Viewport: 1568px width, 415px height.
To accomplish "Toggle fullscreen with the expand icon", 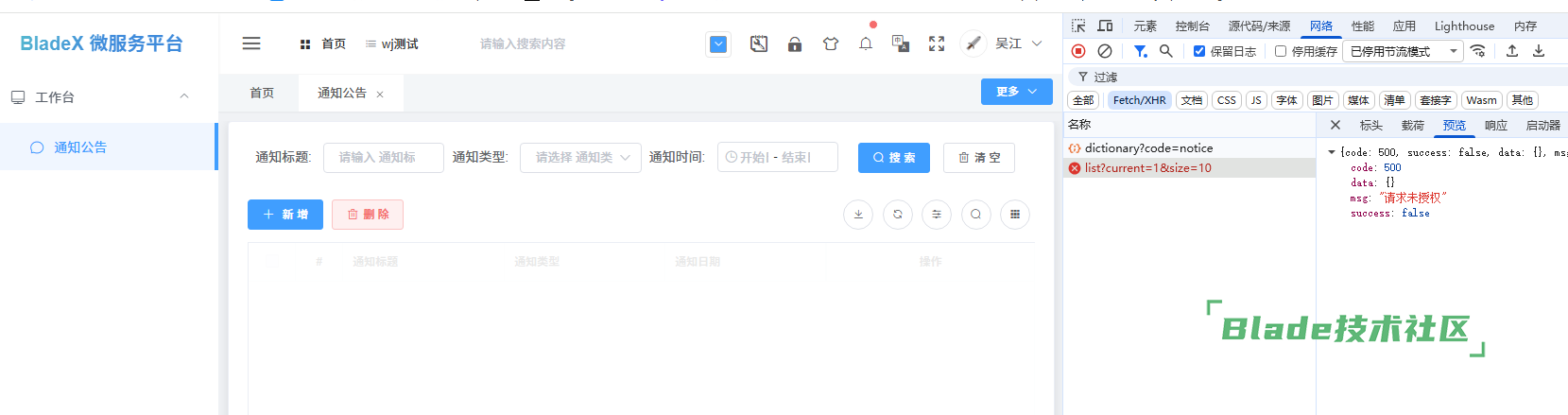I will [937, 43].
